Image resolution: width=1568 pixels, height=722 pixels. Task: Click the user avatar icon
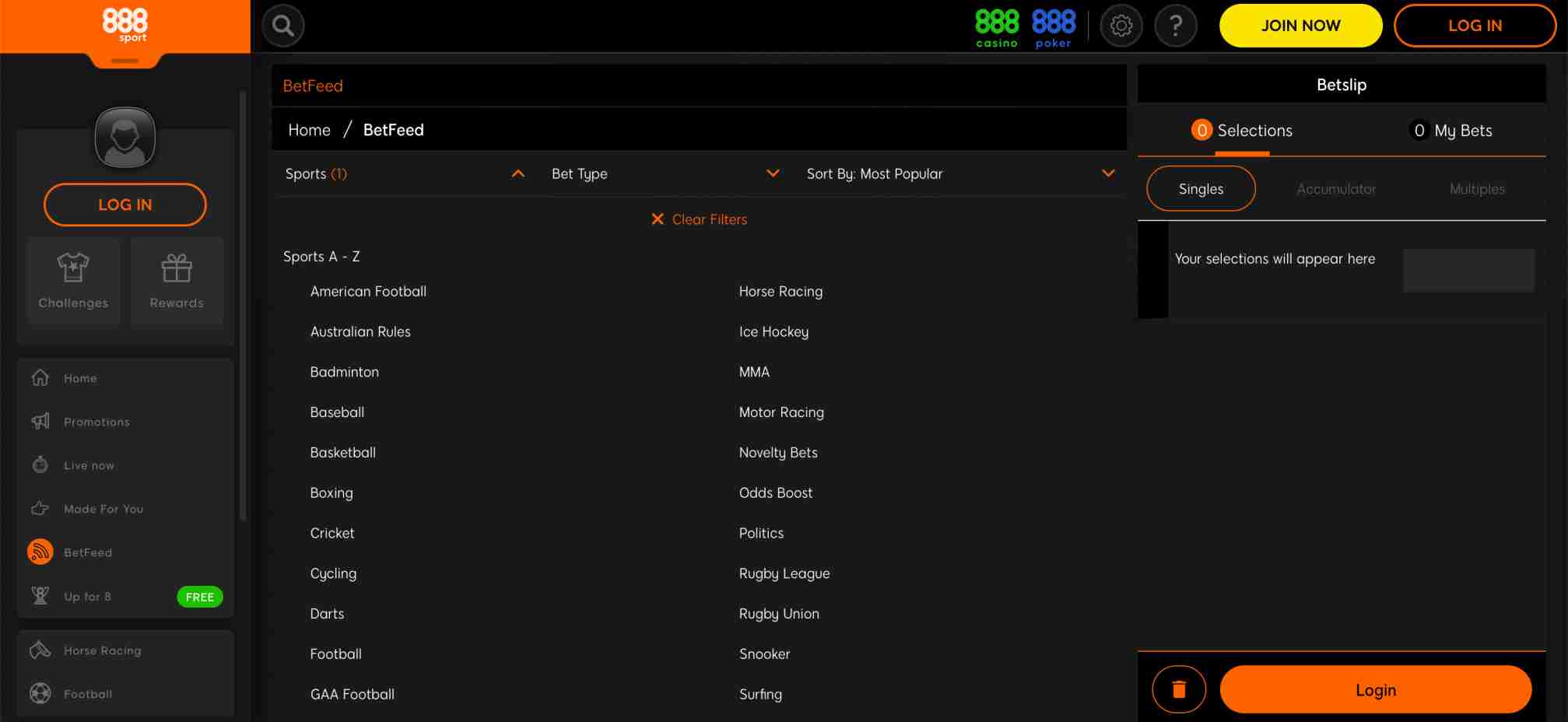[x=125, y=138]
